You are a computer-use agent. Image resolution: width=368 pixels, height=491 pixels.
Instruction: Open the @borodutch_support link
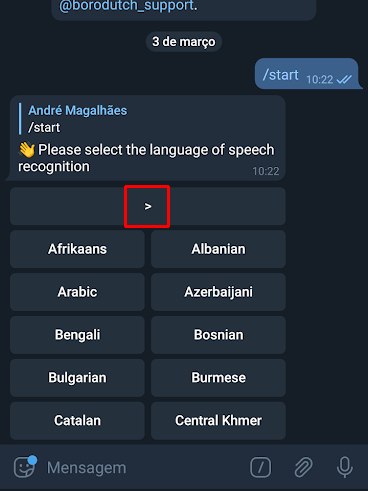pyautogui.click(x=127, y=5)
